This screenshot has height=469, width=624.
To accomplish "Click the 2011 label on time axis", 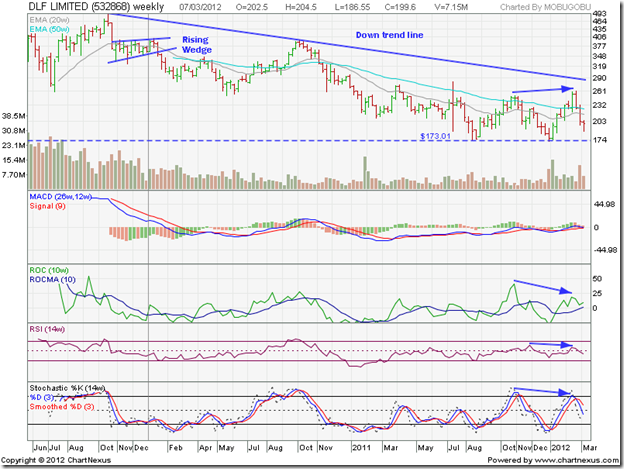I will pyautogui.click(x=361, y=448).
